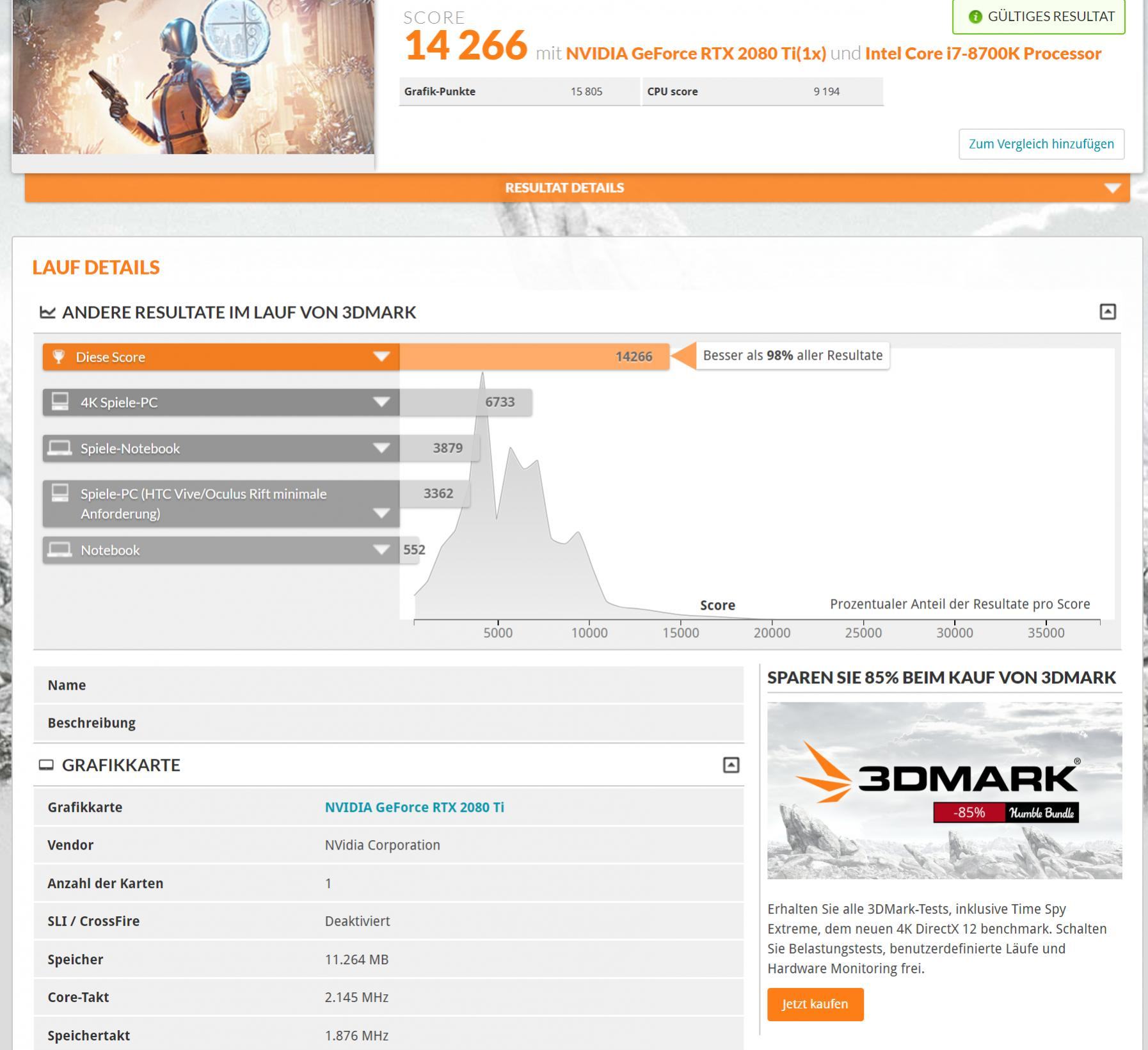Click the 3362 score value
This screenshot has height=1050, width=1148.
click(x=438, y=493)
